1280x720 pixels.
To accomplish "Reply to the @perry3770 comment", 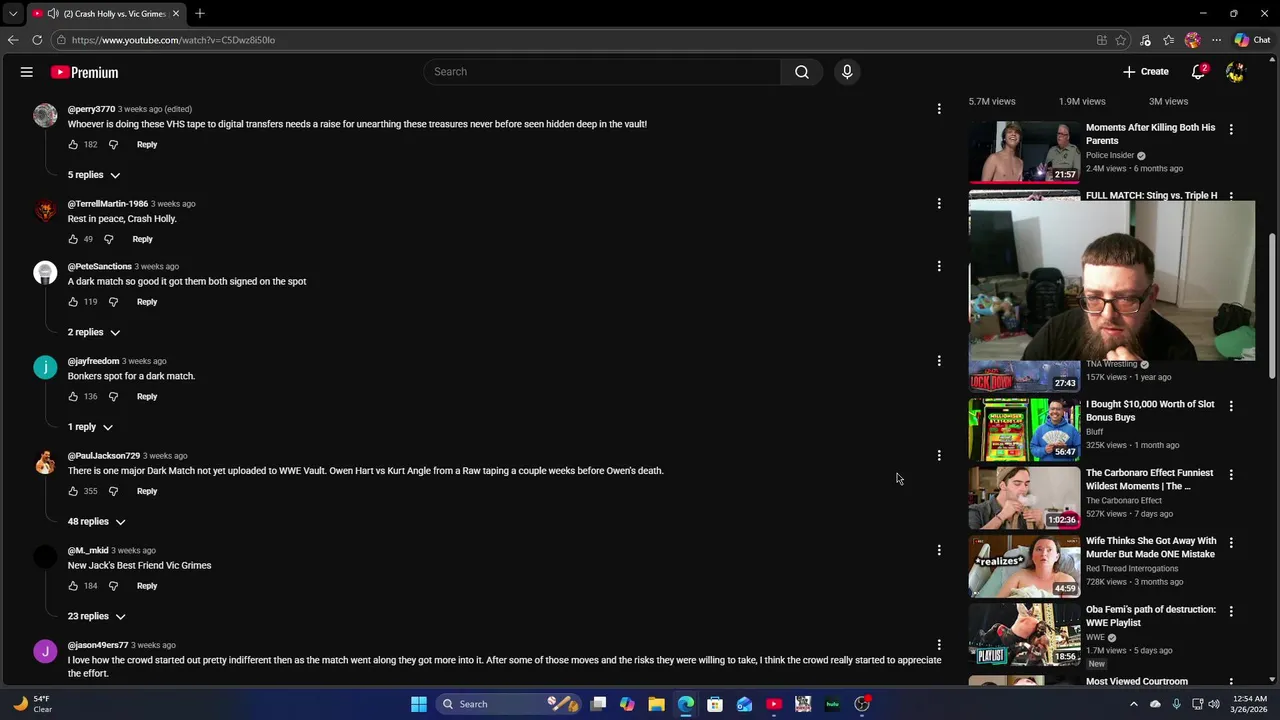I will [147, 145].
